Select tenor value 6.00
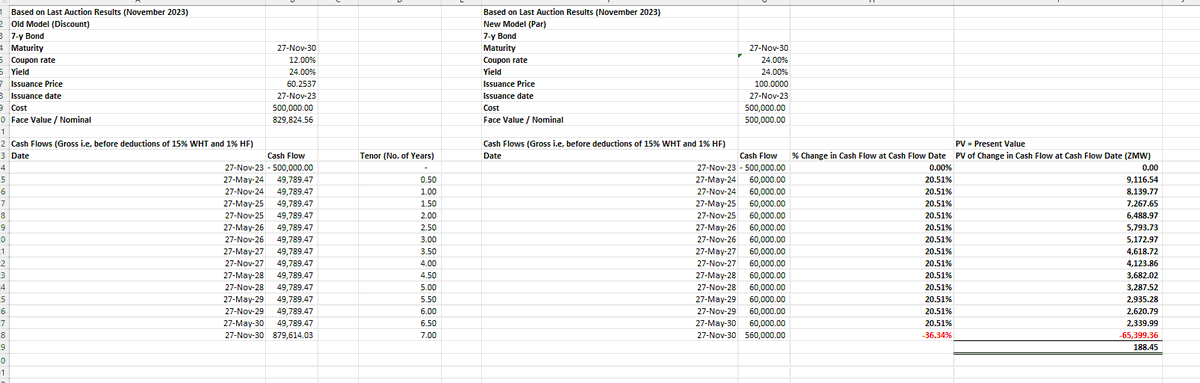The width and height of the screenshot is (1200, 383). 427,311
